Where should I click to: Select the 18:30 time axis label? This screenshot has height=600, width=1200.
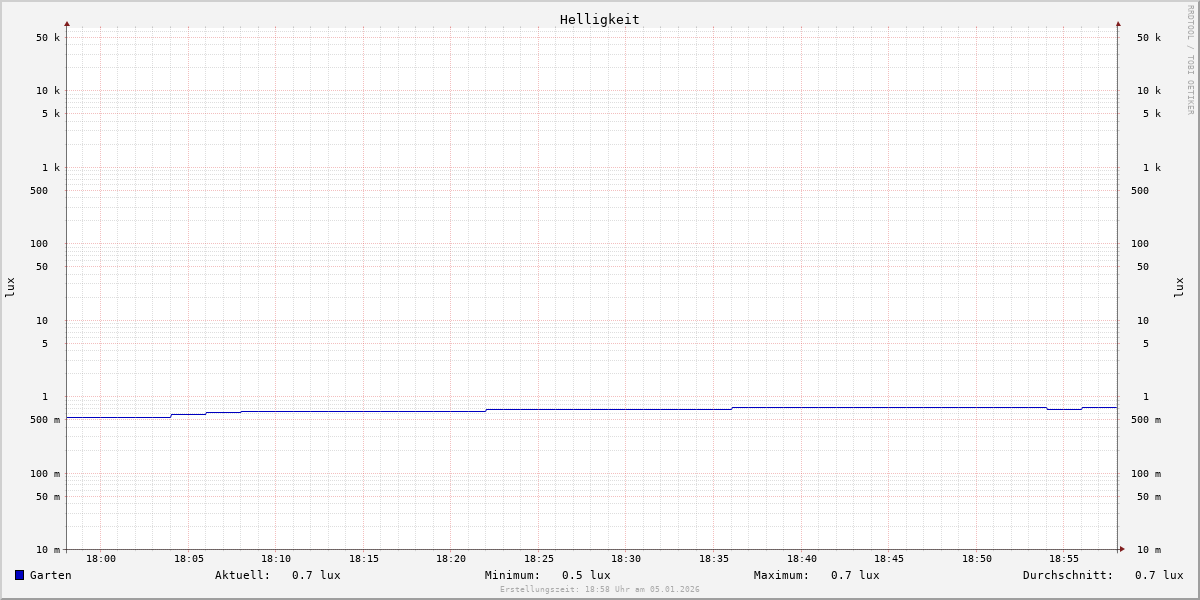pos(626,559)
